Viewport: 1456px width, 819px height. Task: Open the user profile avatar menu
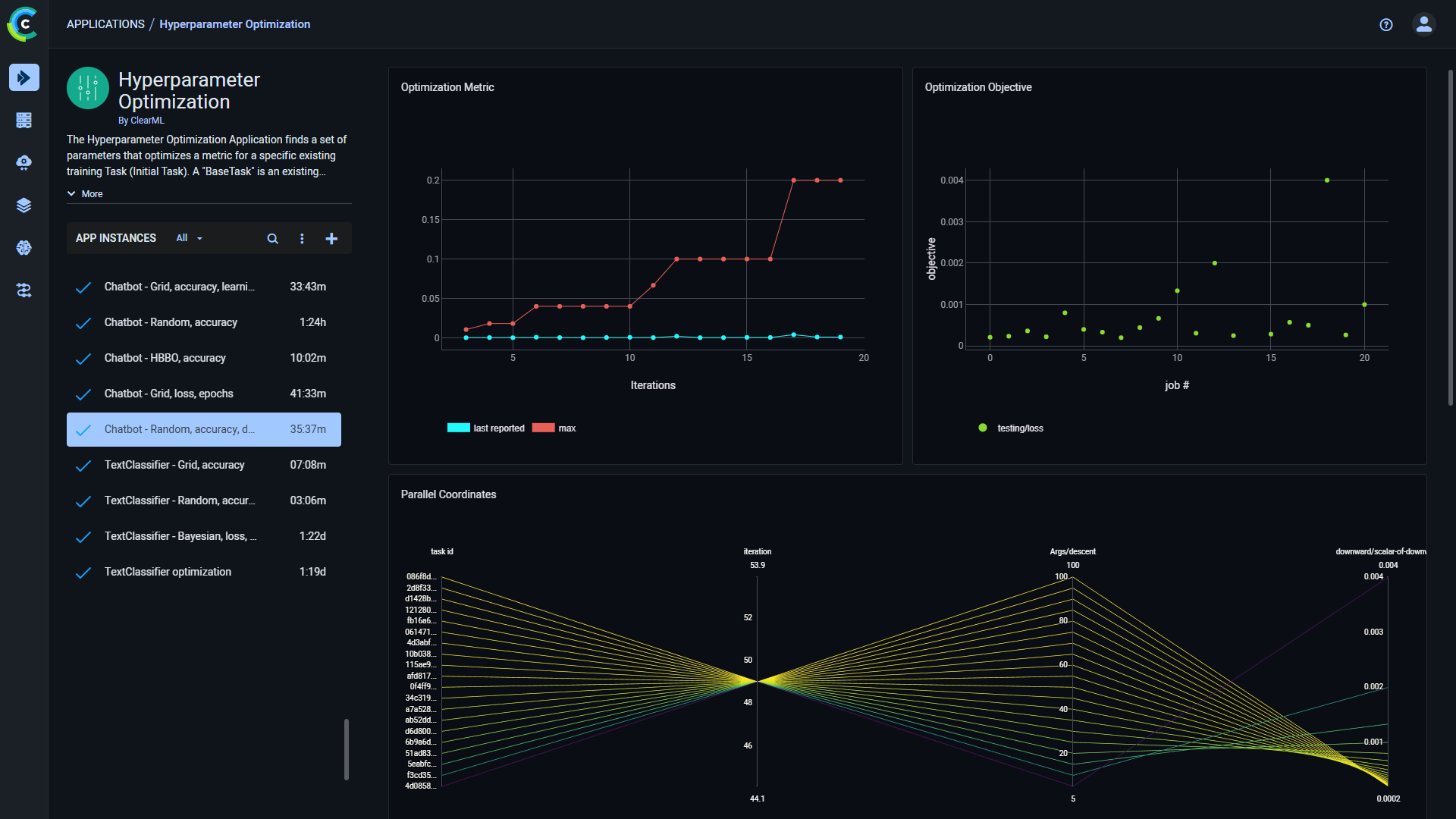1423,24
